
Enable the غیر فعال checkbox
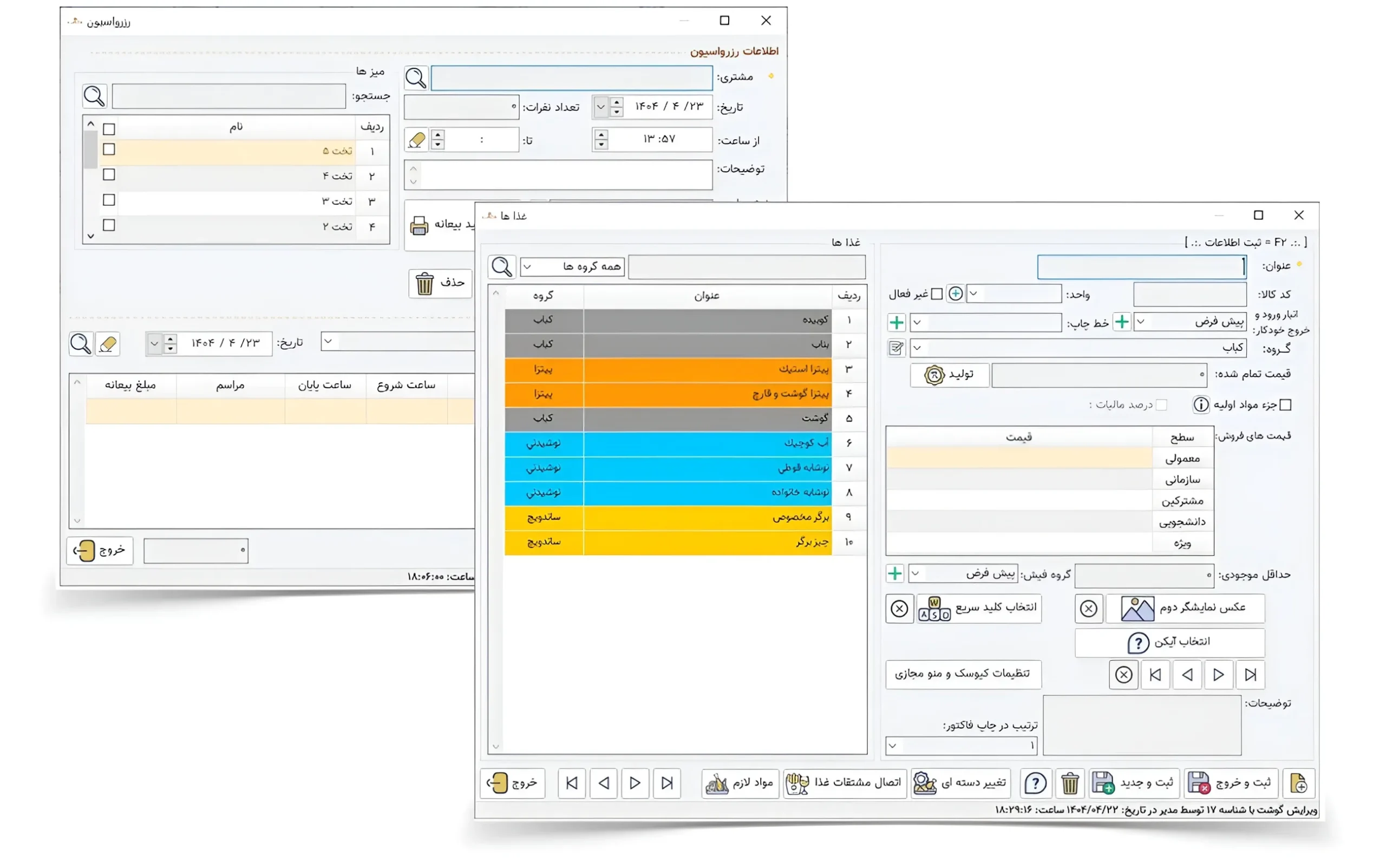[x=937, y=294]
